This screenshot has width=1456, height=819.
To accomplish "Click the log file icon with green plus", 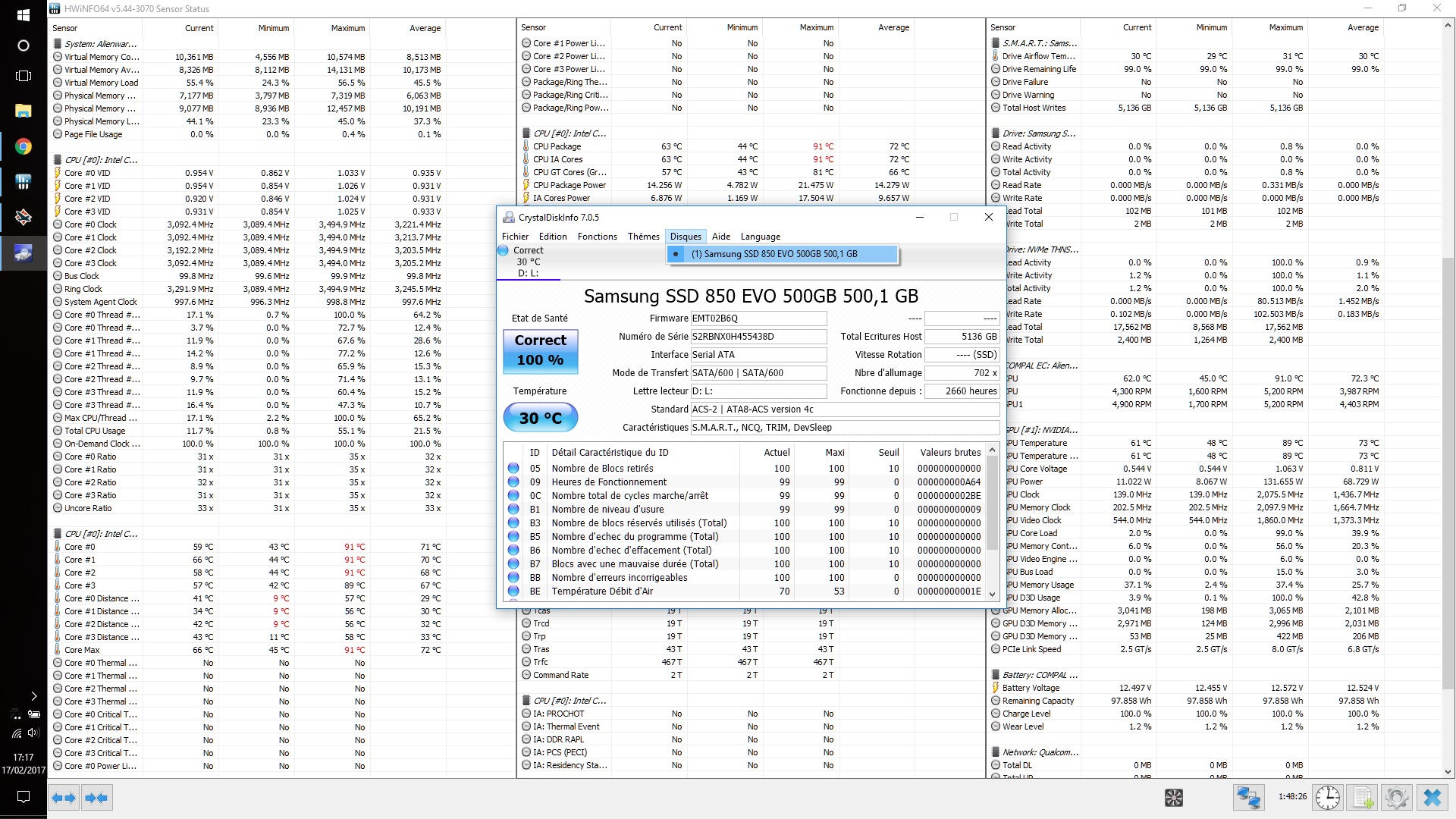I will coord(1363,798).
